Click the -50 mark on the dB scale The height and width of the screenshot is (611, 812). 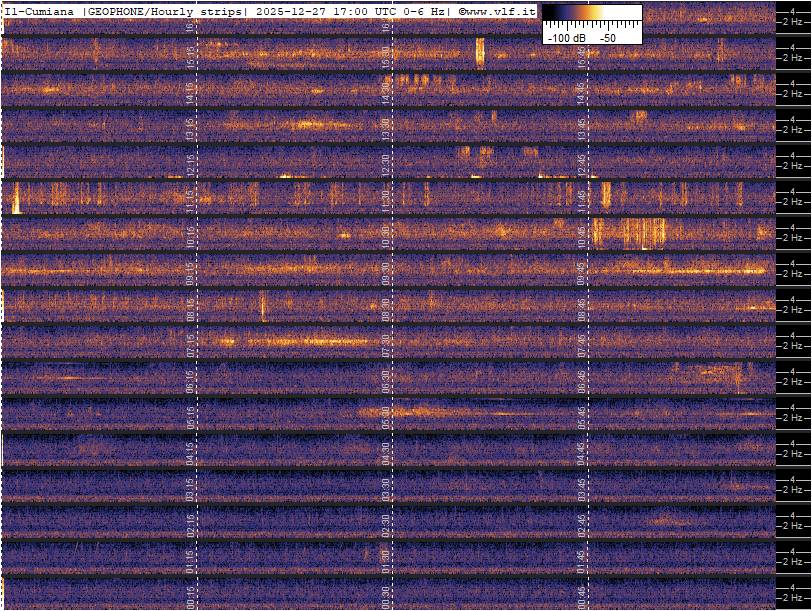pos(607,36)
